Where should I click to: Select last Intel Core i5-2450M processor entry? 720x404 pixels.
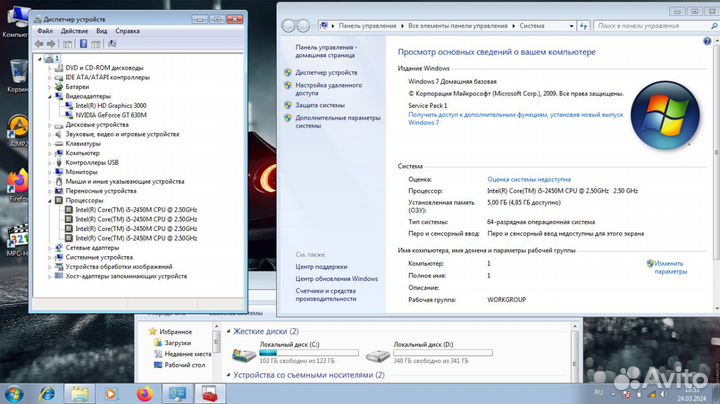click(136, 238)
